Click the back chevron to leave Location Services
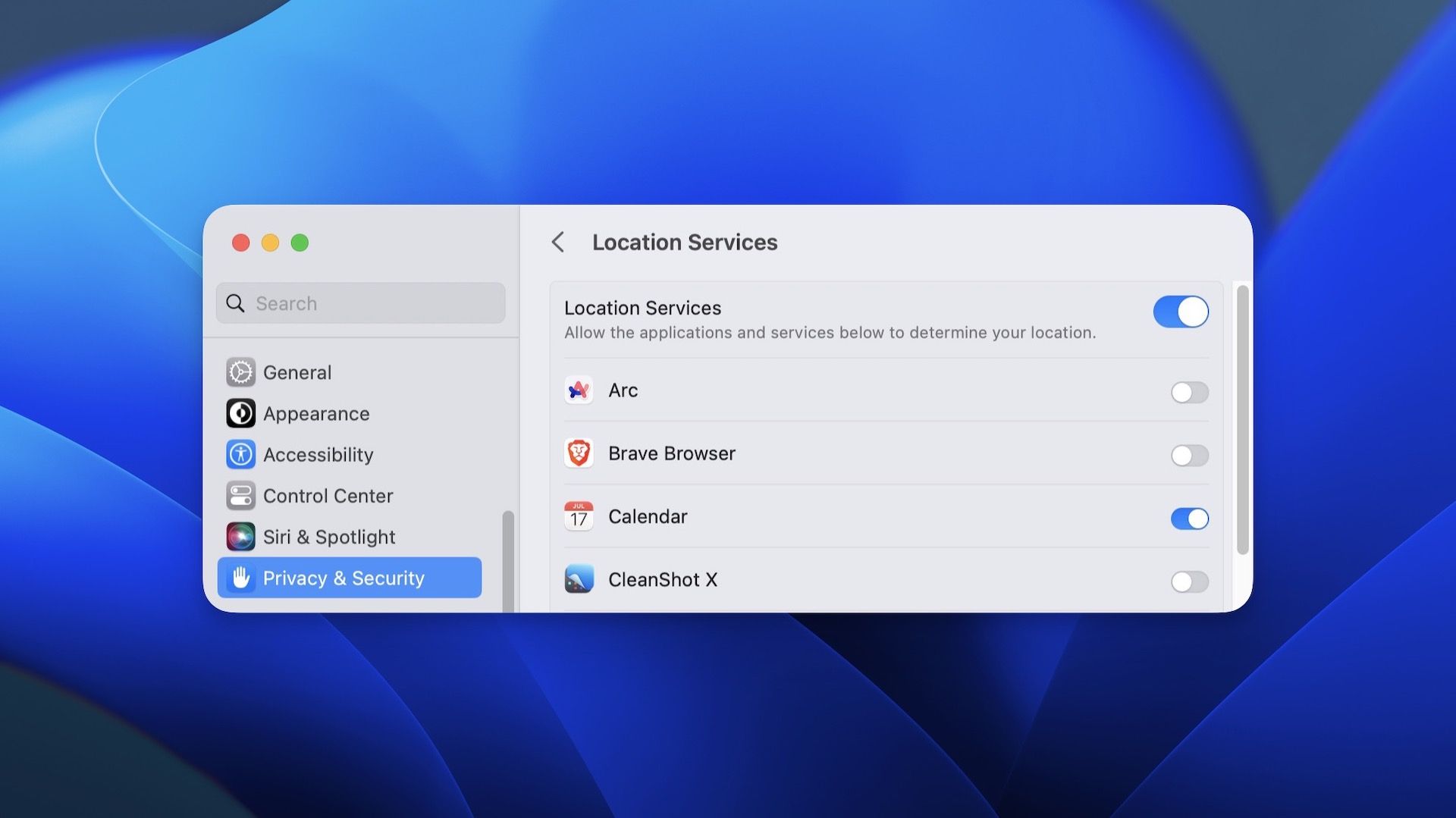The width and height of the screenshot is (1456, 818). (x=559, y=243)
